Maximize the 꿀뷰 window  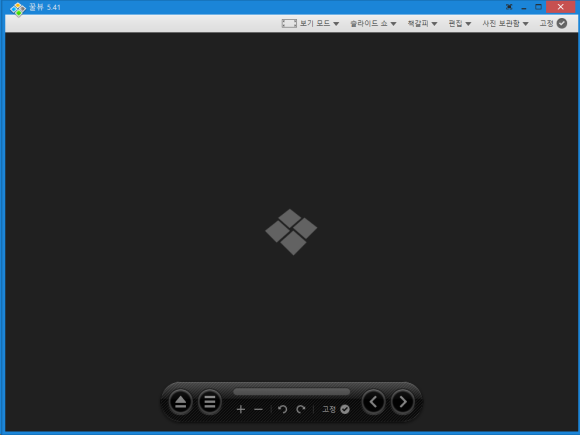[x=539, y=7]
